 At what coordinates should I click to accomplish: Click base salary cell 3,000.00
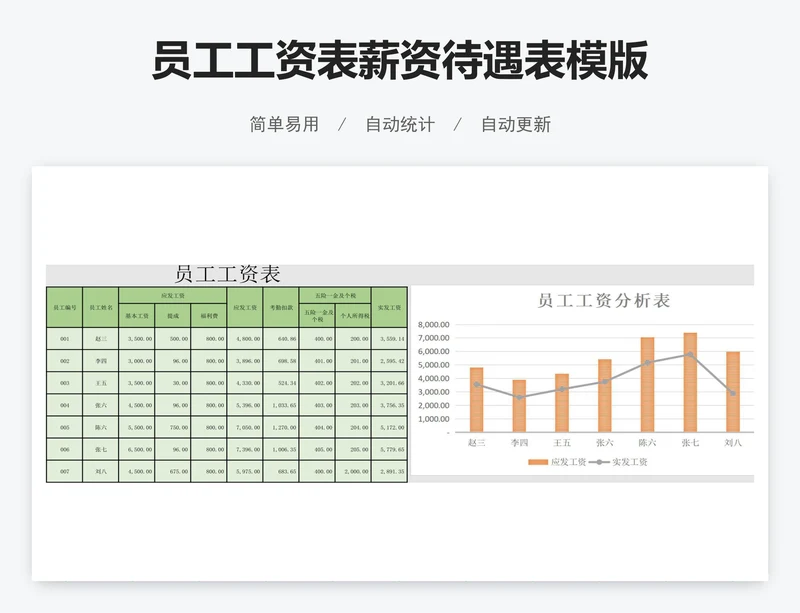pos(137,361)
